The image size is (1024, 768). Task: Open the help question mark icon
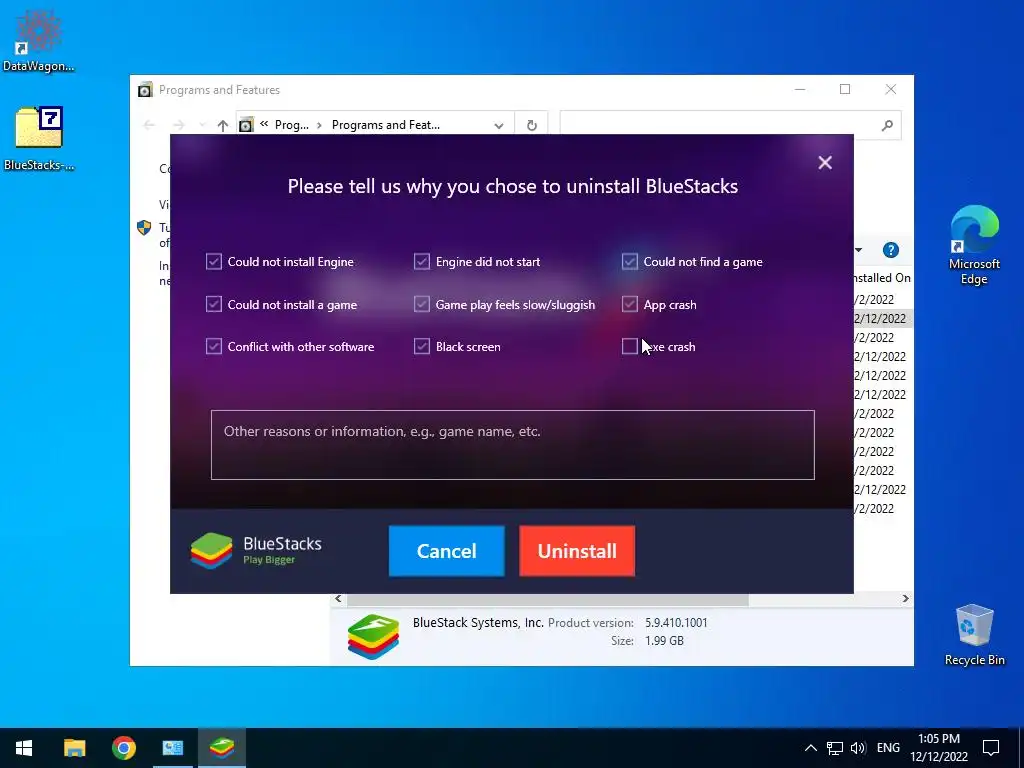tap(891, 250)
